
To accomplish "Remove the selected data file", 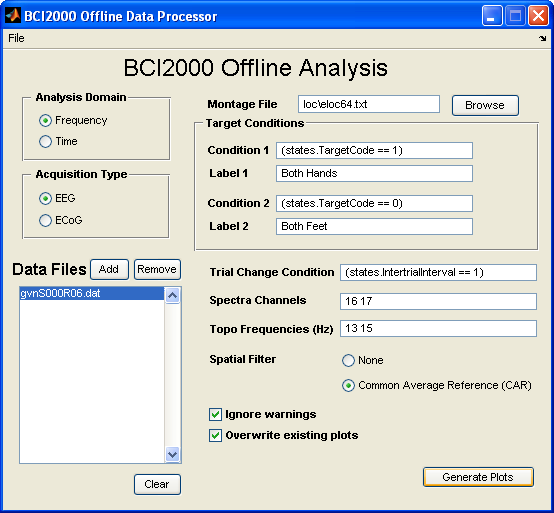I will coord(157,269).
